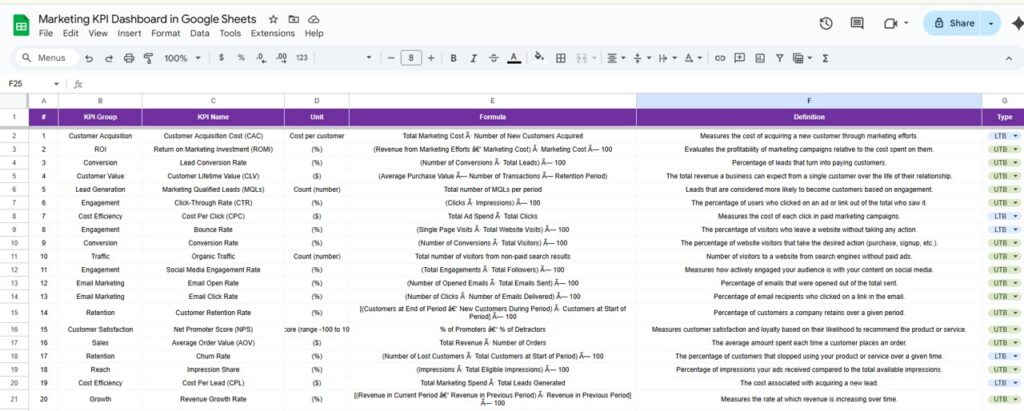Insert a link
Screen dimensions: 1024x411
coord(720,58)
